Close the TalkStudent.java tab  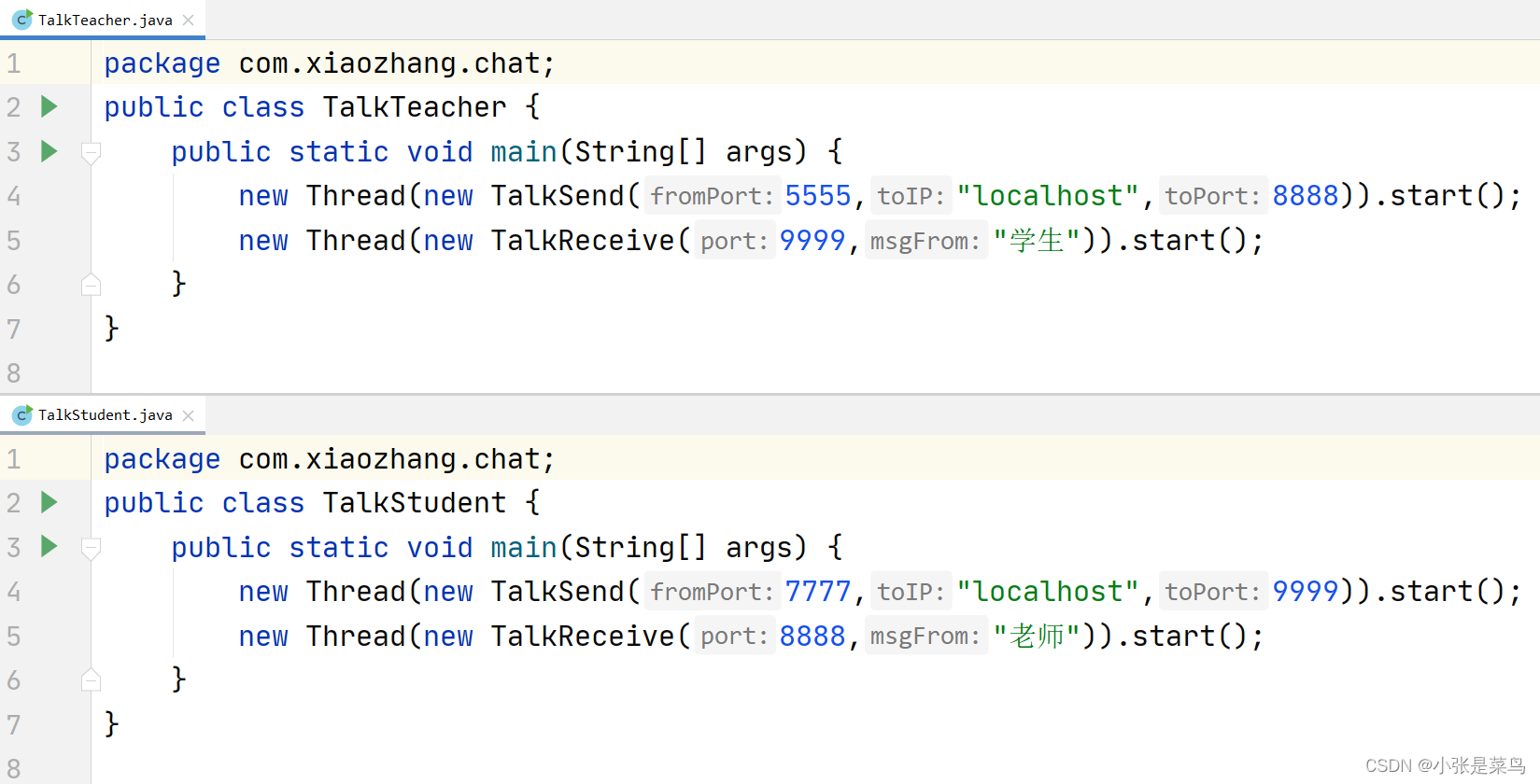189,415
